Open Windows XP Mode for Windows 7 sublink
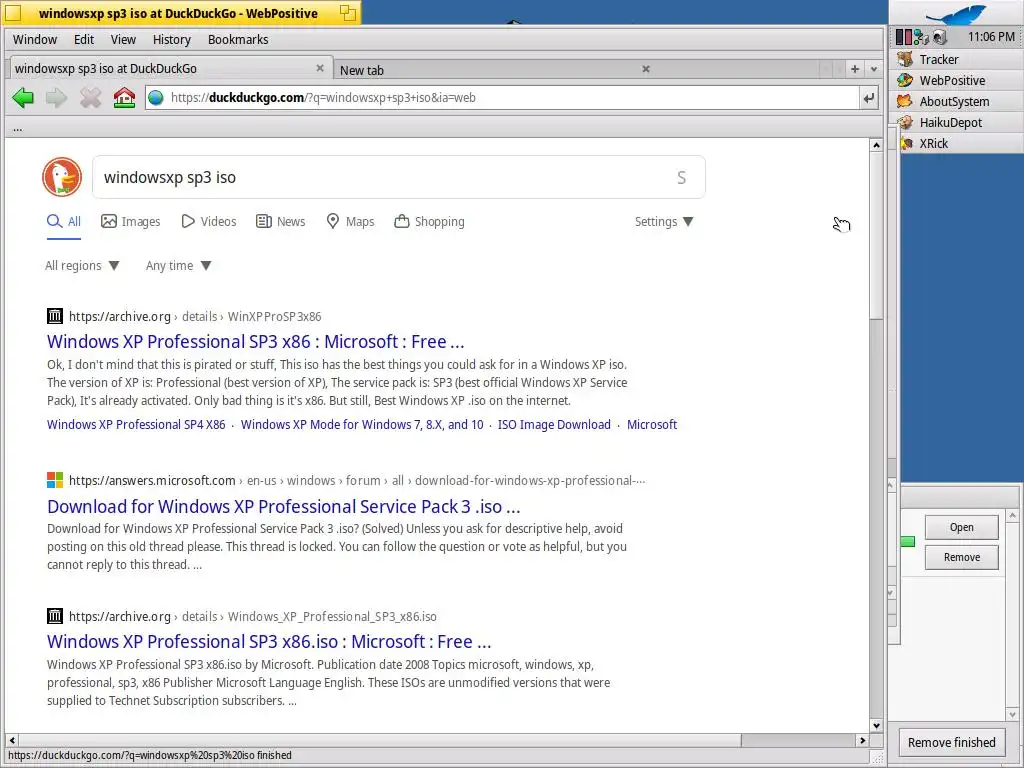1024x768 pixels. (x=362, y=424)
